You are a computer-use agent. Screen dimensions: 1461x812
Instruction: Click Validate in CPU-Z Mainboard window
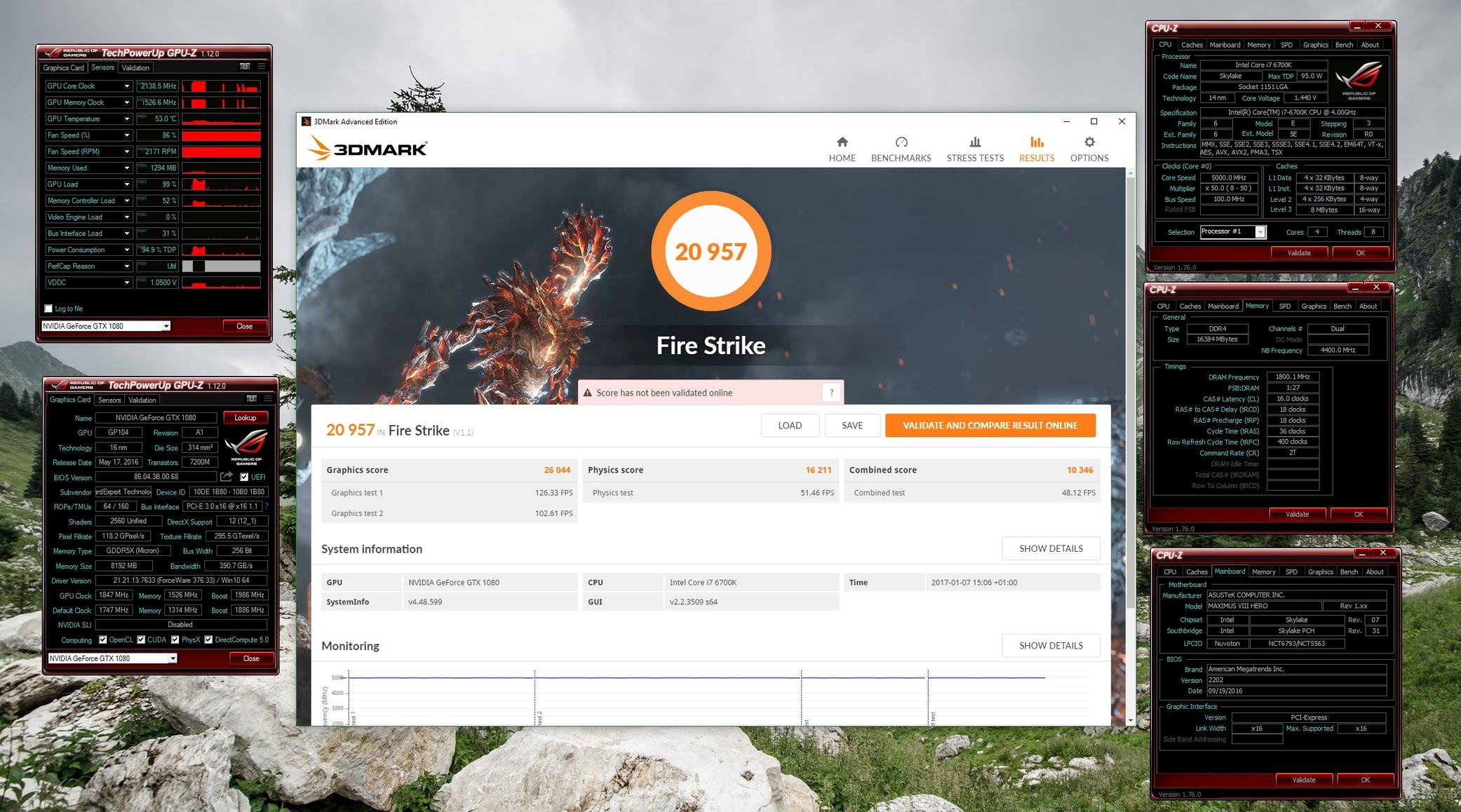pyautogui.click(x=1303, y=780)
